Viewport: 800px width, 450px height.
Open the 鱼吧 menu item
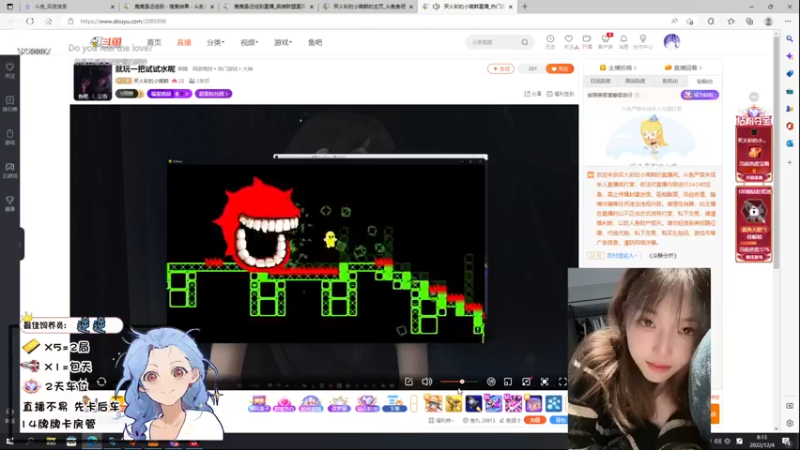click(x=315, y=42)
